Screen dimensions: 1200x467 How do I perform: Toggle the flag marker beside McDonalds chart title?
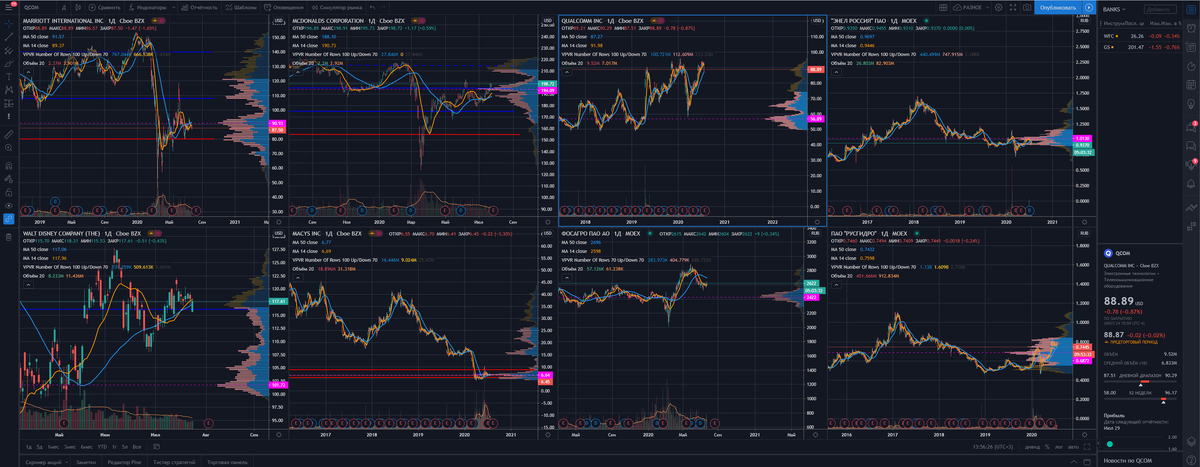click(418, 20)
